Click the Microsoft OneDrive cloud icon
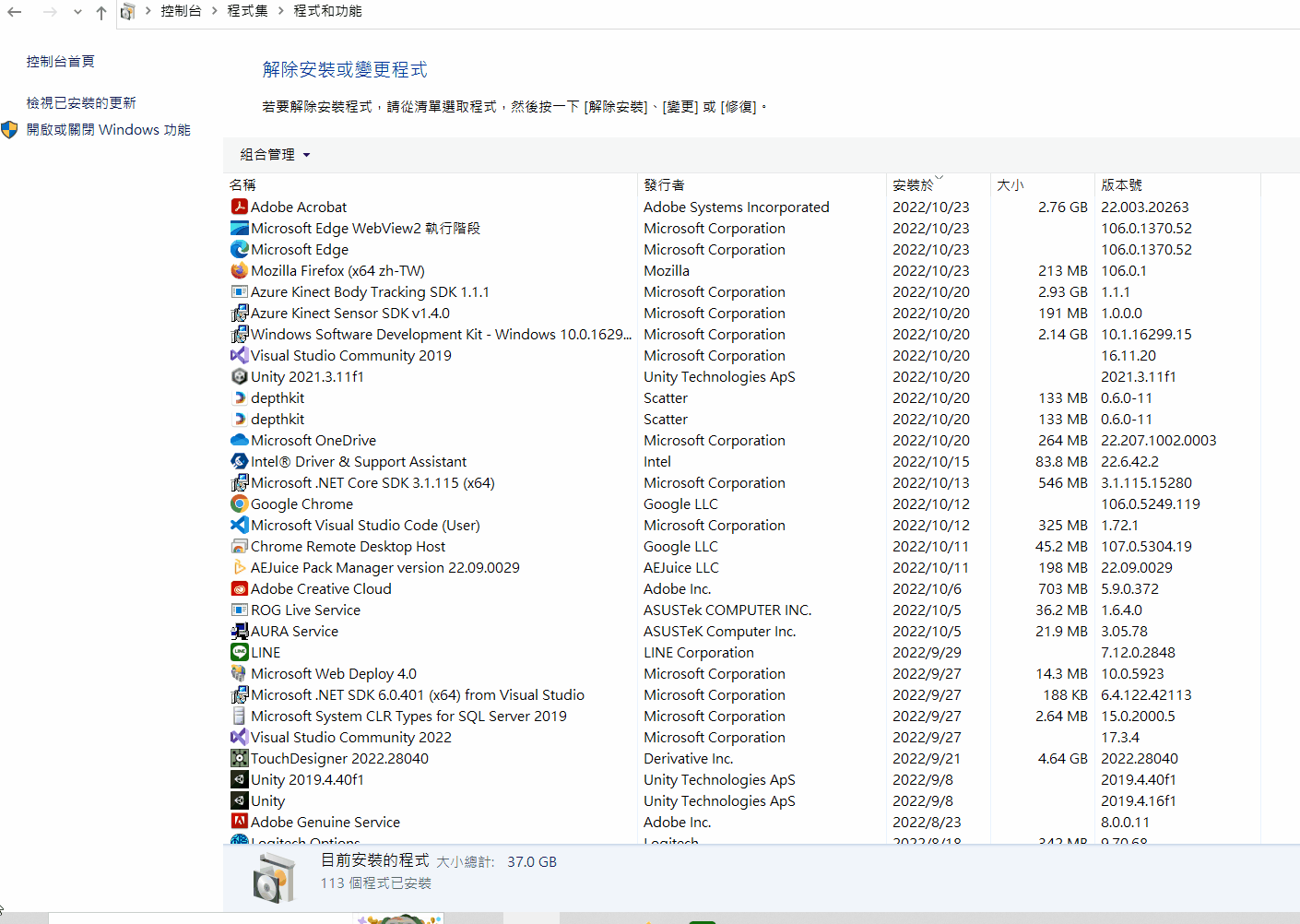Viewport: 1300px width, 924px height. point(240,440)
